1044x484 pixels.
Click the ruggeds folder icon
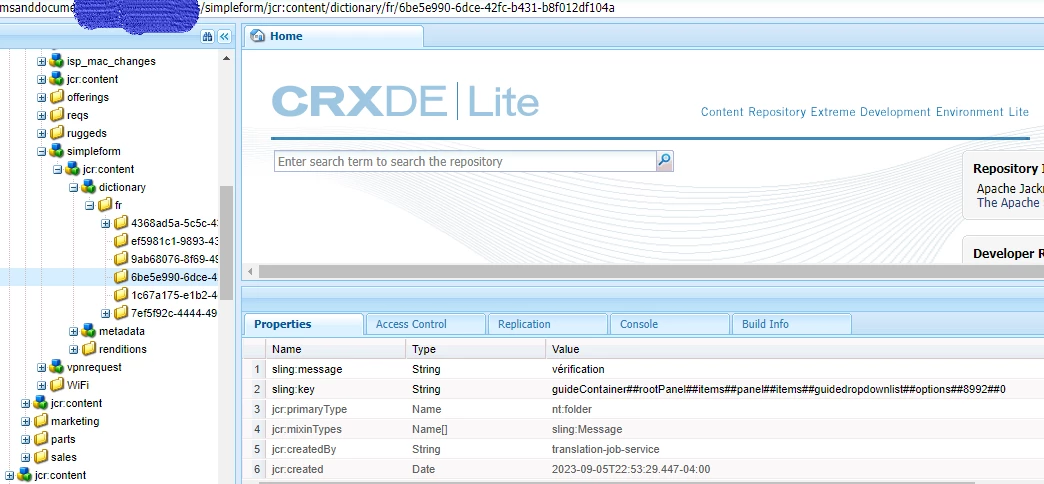click(x=57, y=133)
